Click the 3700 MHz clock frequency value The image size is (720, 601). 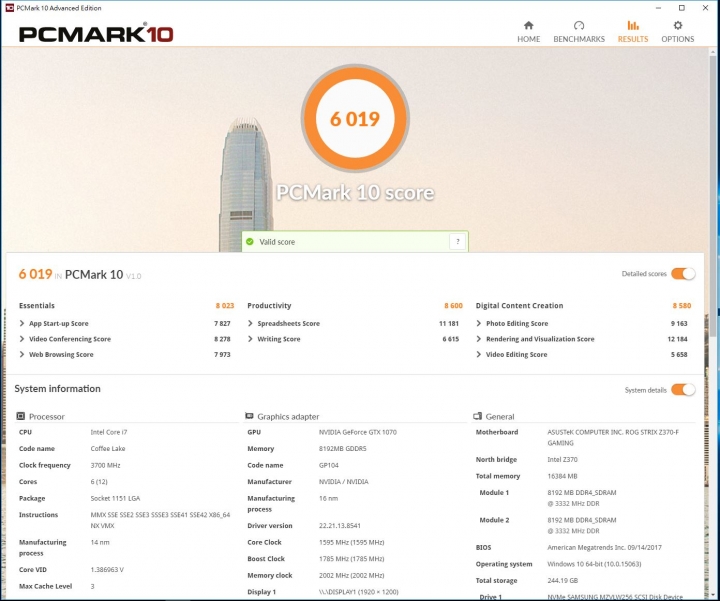tap(105, 465)
